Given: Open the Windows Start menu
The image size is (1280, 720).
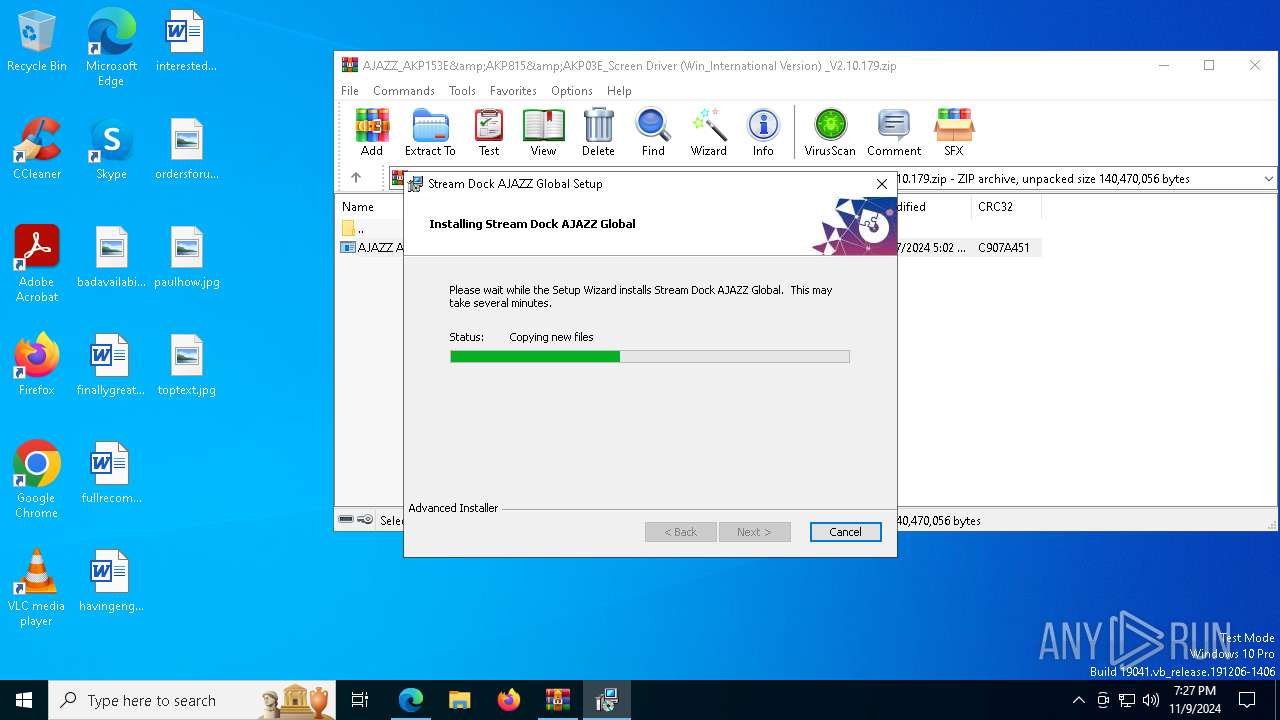Looking at the screenshot, I should (24, 700).
